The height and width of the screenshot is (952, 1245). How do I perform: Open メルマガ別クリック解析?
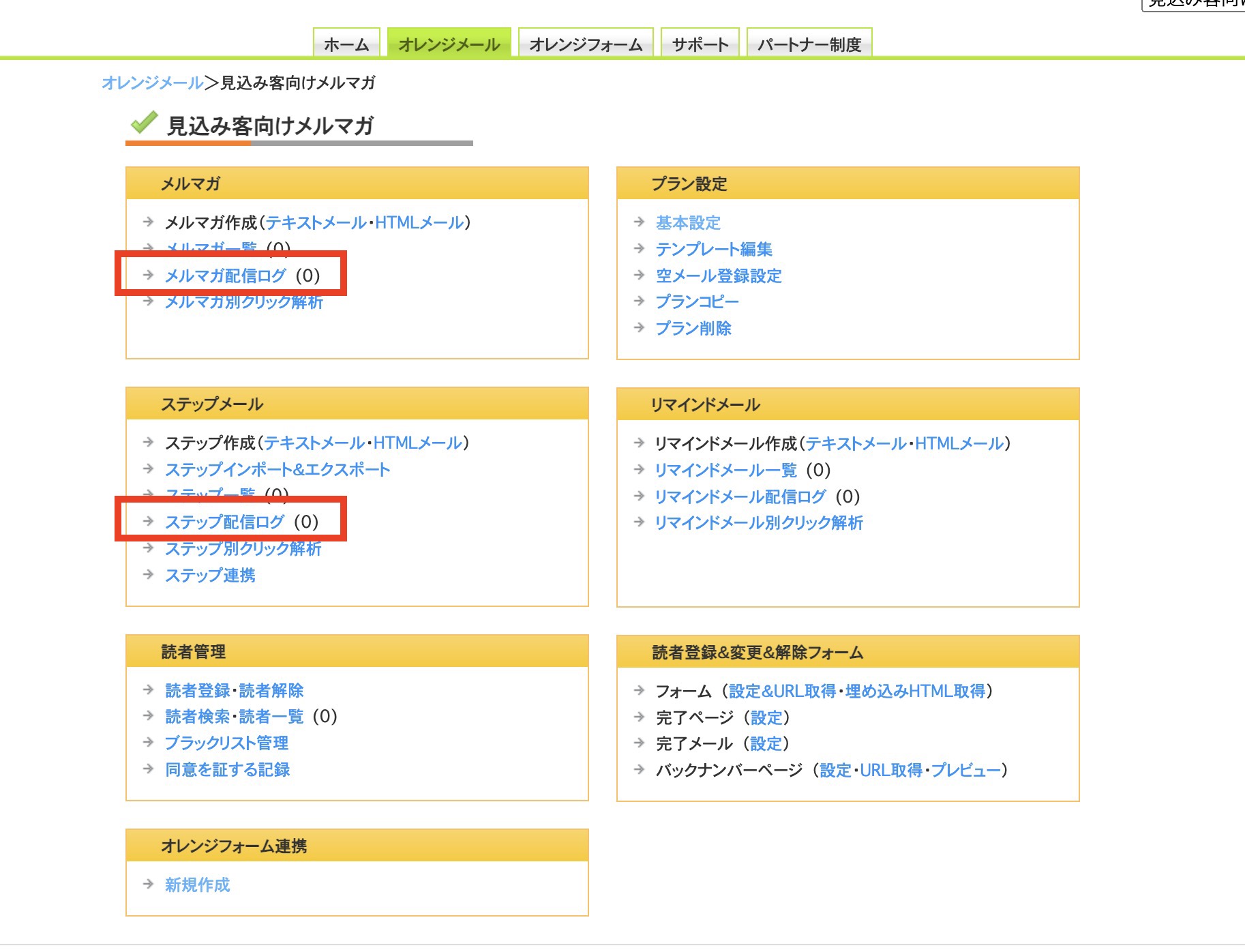pos(244,301)
